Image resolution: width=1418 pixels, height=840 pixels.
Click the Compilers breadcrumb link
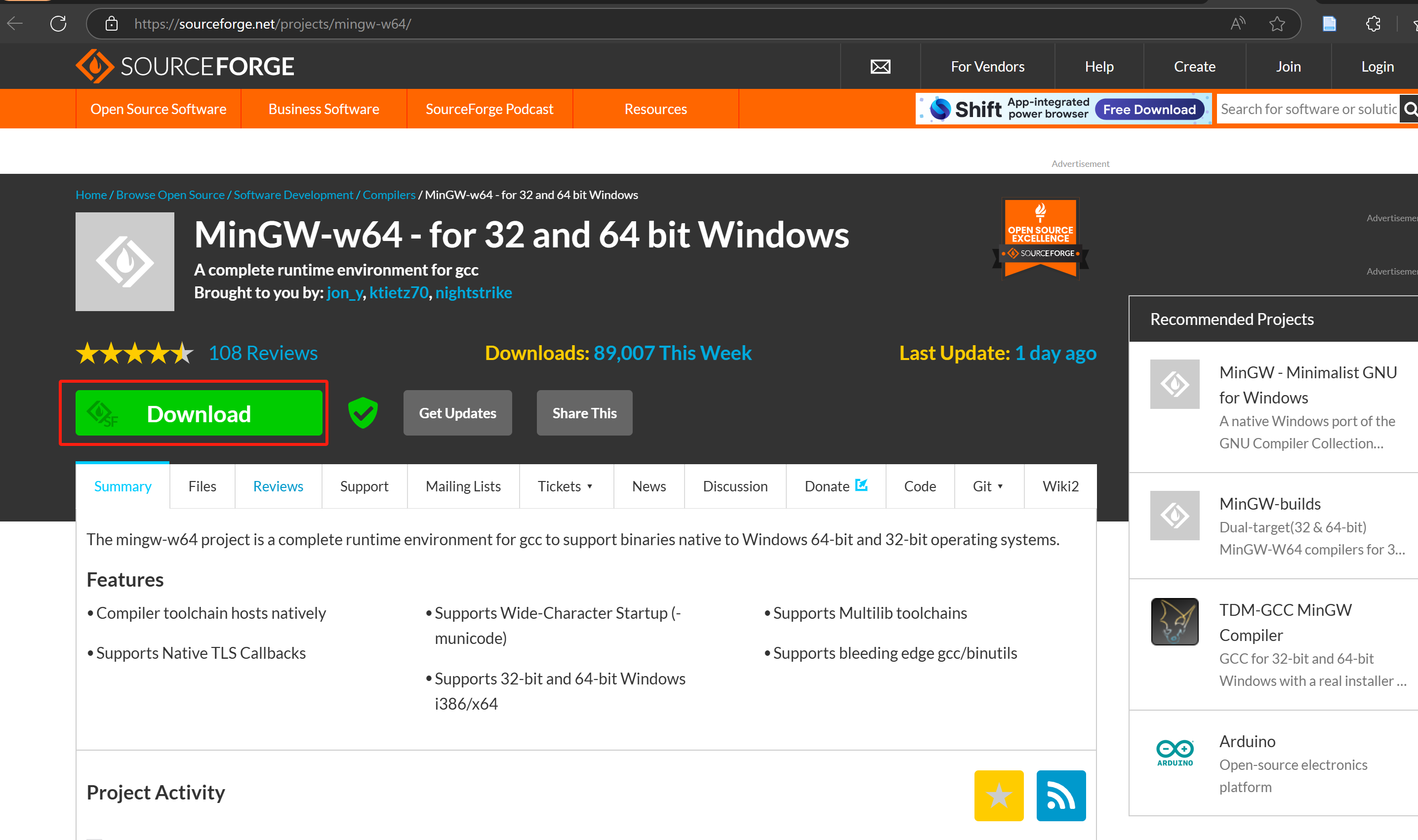pyautogui.click(x=389, y=195)
